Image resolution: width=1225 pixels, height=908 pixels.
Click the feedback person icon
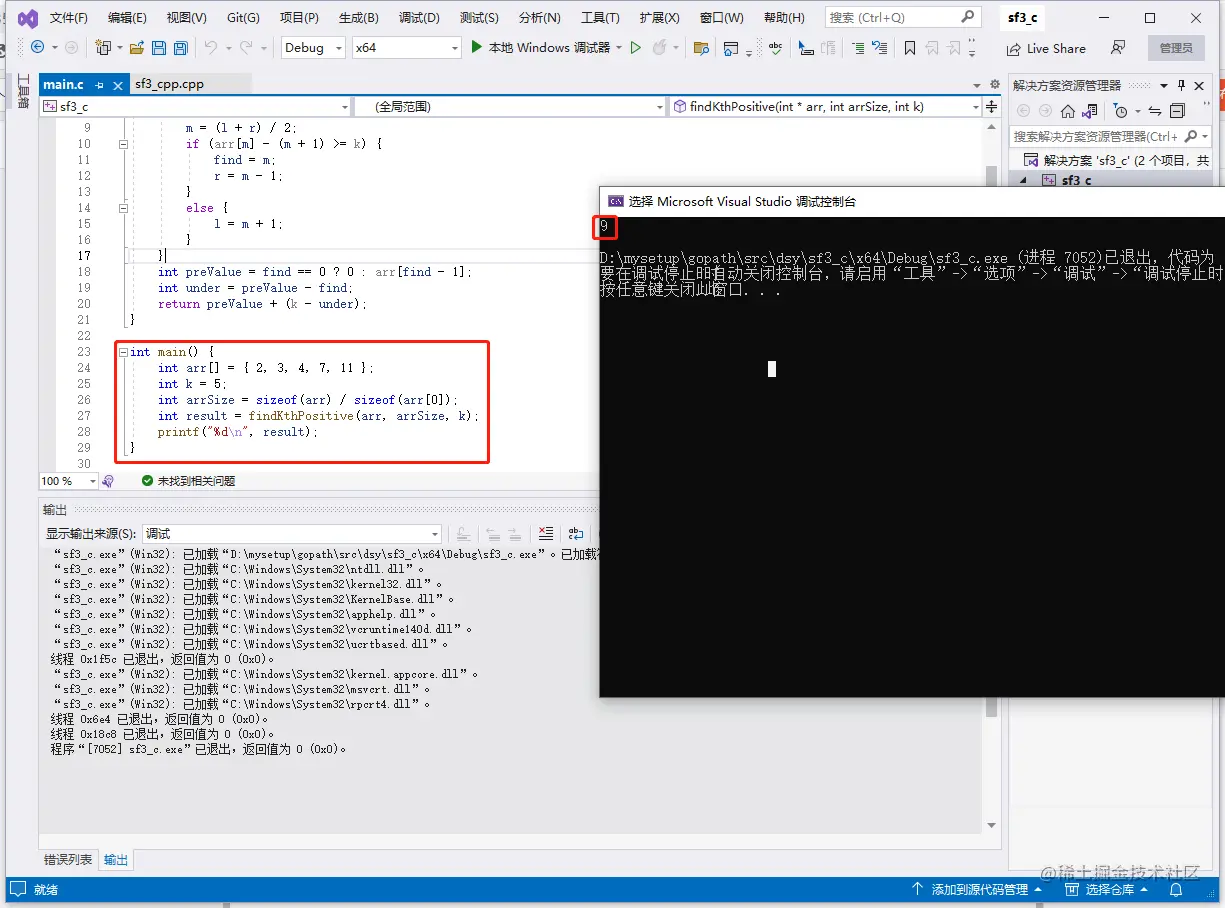click(1118, 47)
